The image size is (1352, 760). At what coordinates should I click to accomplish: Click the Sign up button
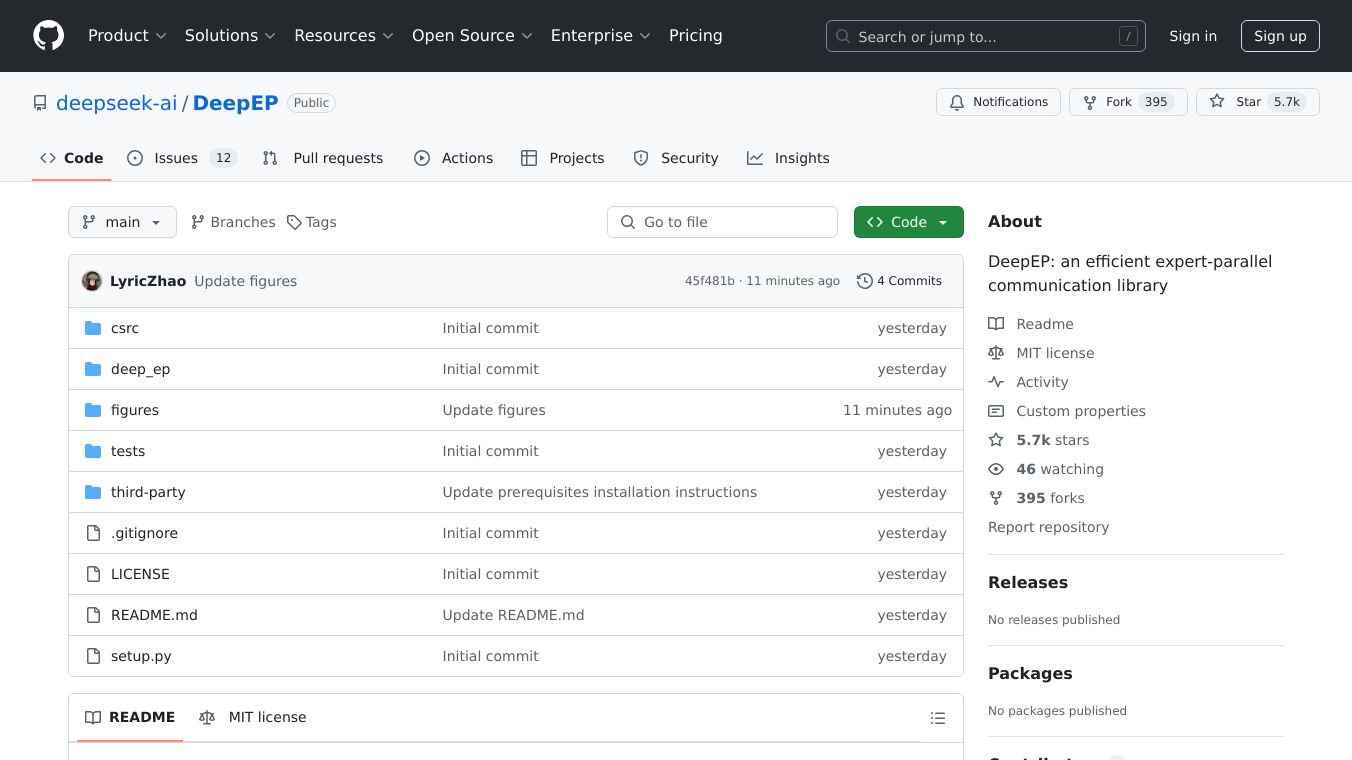pyautogui.click(x=1280, y=36)
